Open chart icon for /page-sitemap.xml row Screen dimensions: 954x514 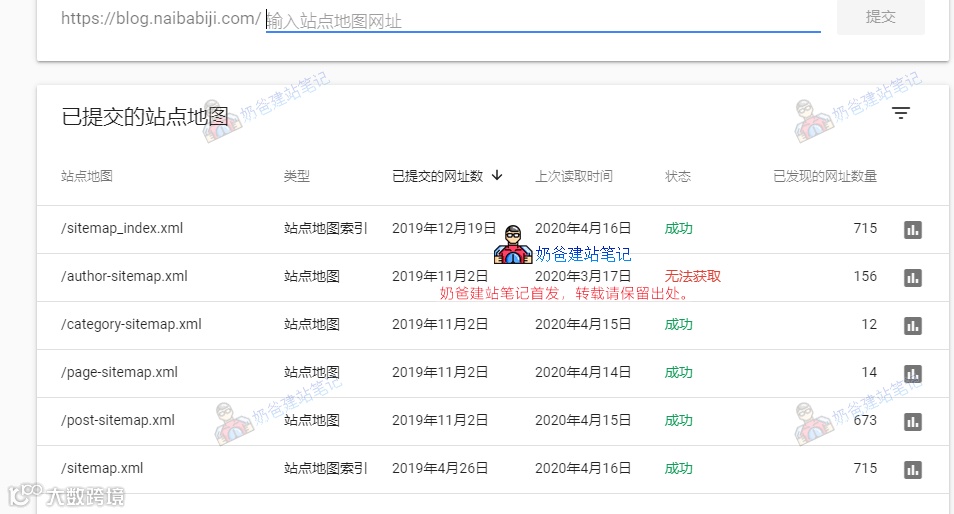[913, 373]
